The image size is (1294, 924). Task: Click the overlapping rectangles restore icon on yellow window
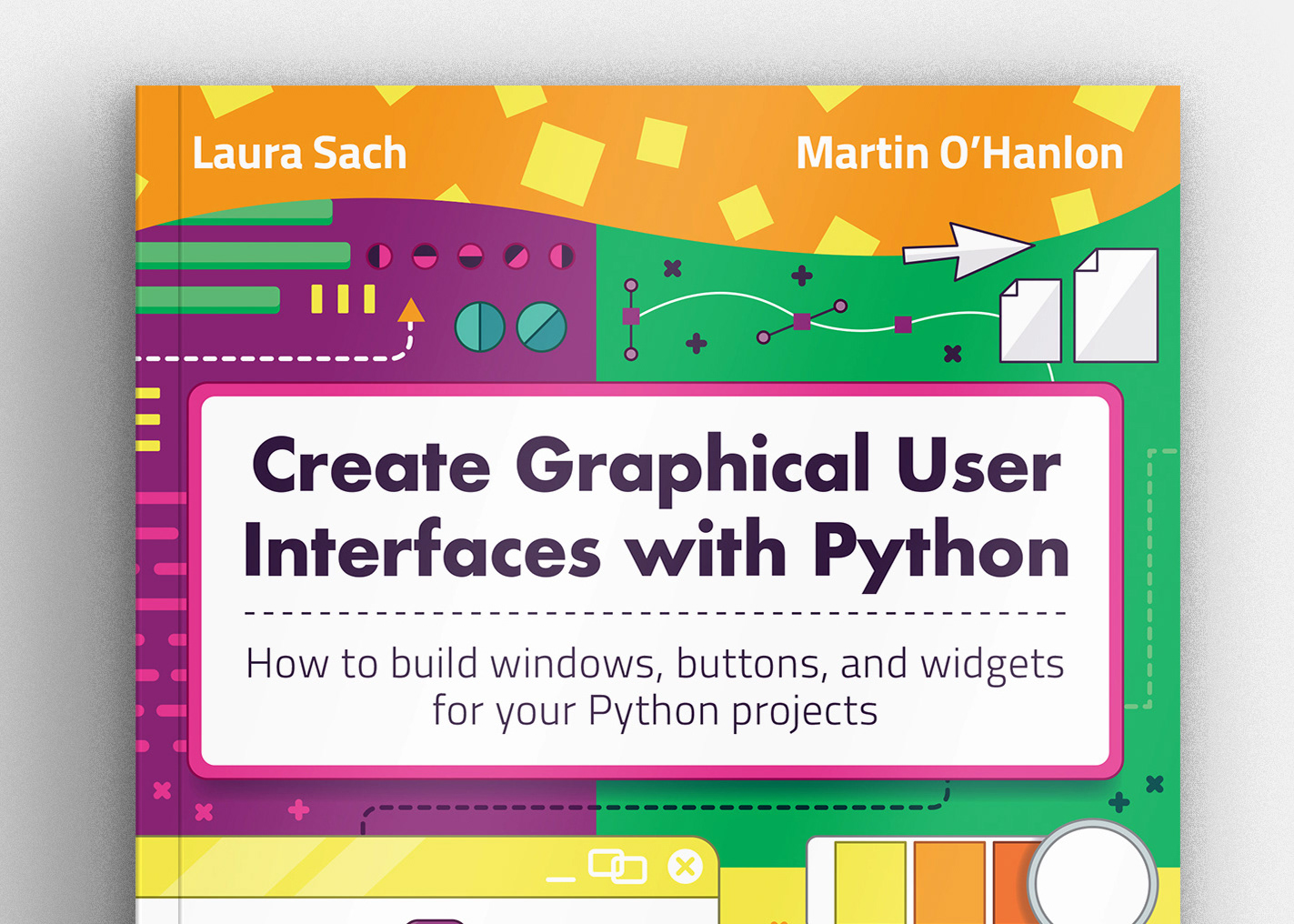coord(617,867)
